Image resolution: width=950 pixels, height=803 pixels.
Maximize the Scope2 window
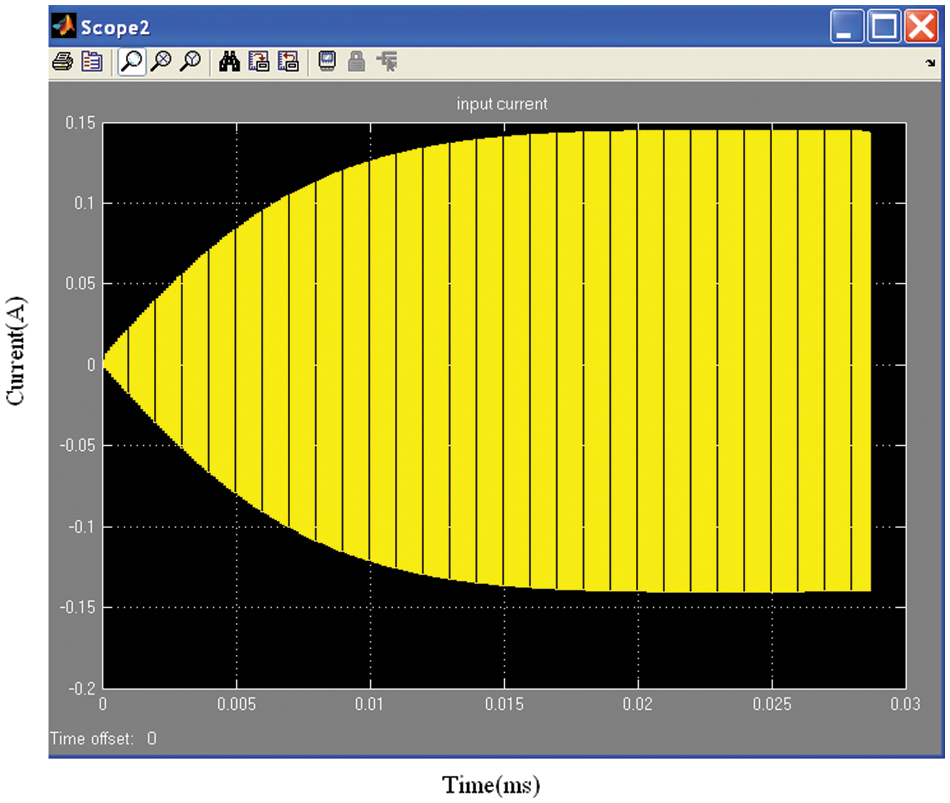pyautogui.click(x=884, y=27)
